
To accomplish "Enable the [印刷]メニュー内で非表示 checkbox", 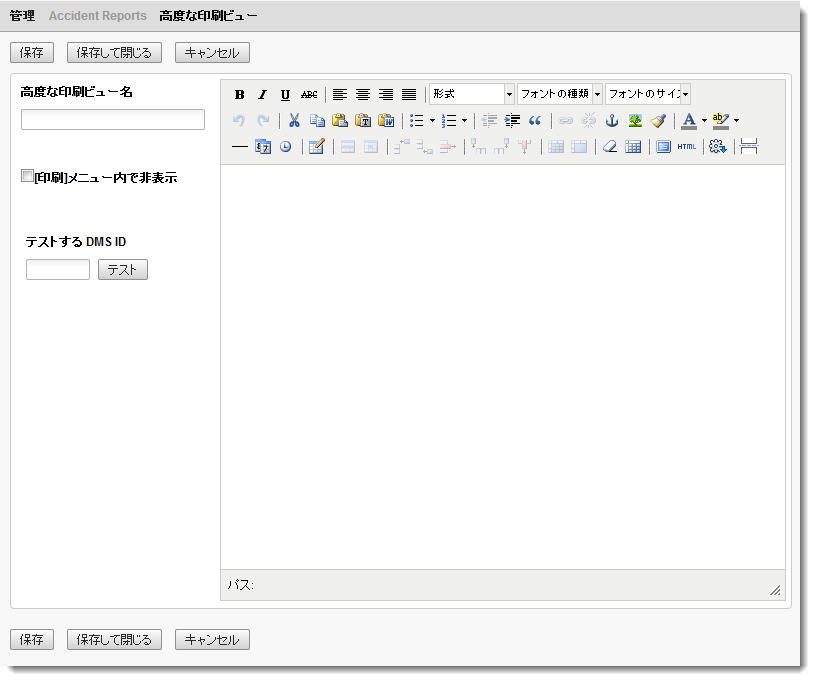I will point(27,176).
